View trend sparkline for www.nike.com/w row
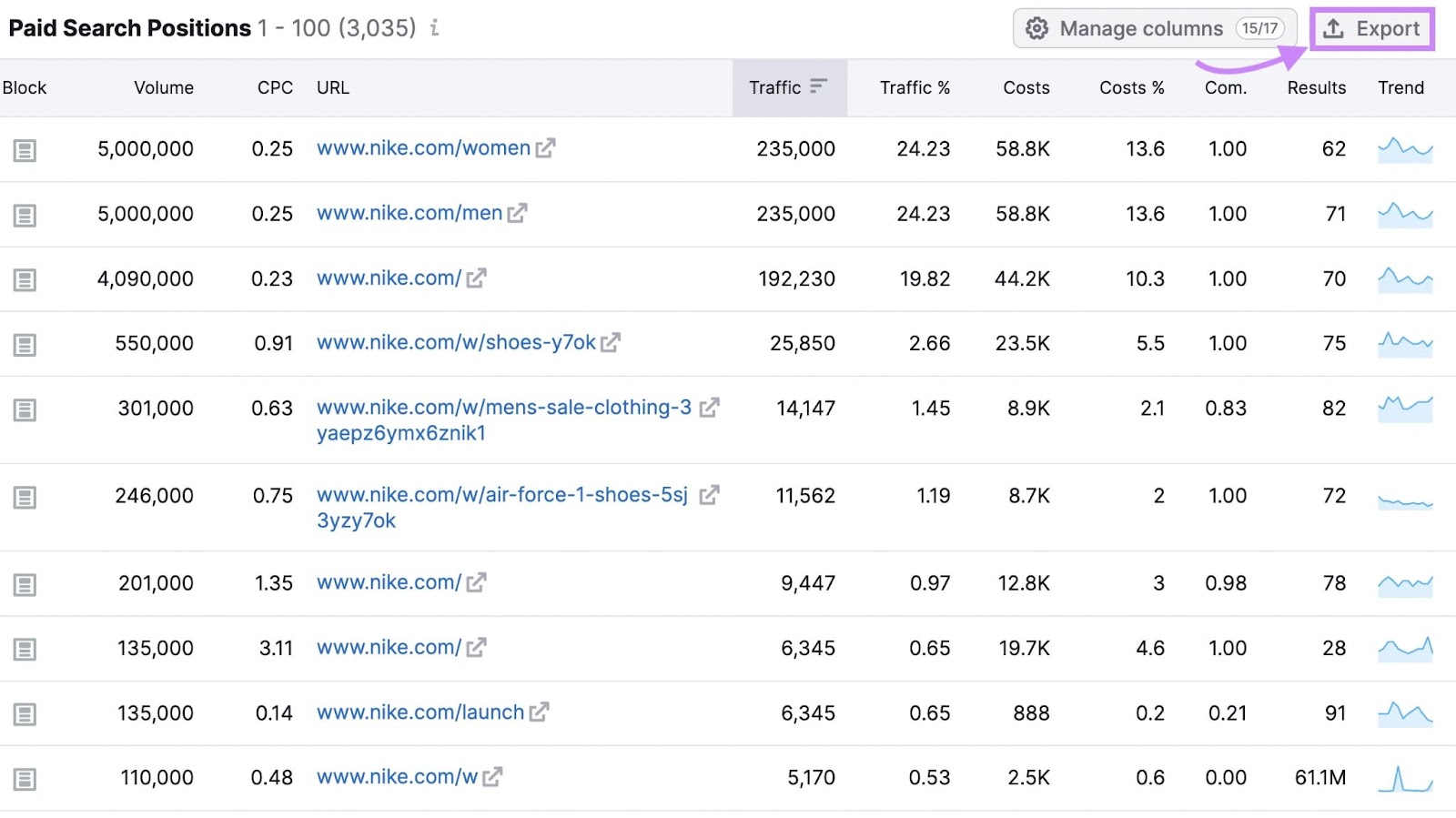The width and height of the screenshot is (1456, 818). [x=1405, y=779]
